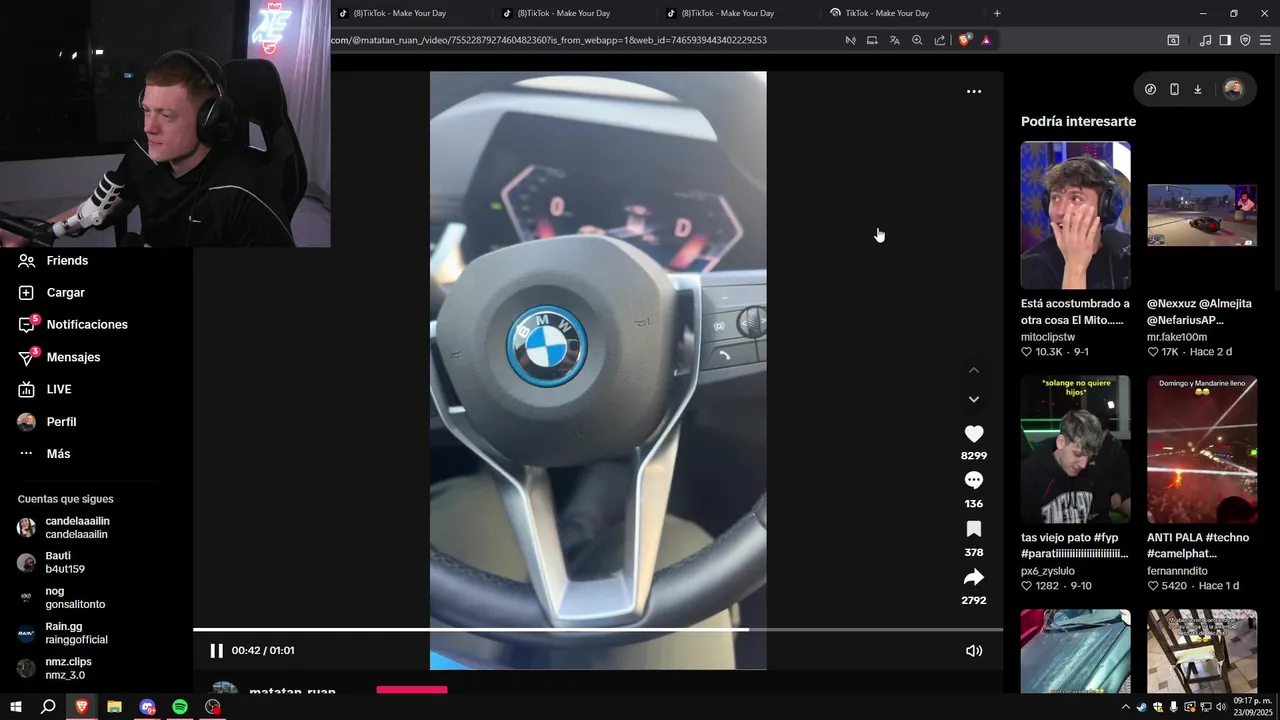
Task: Open comments via the speech bubble icon
Action: [974, 481]
